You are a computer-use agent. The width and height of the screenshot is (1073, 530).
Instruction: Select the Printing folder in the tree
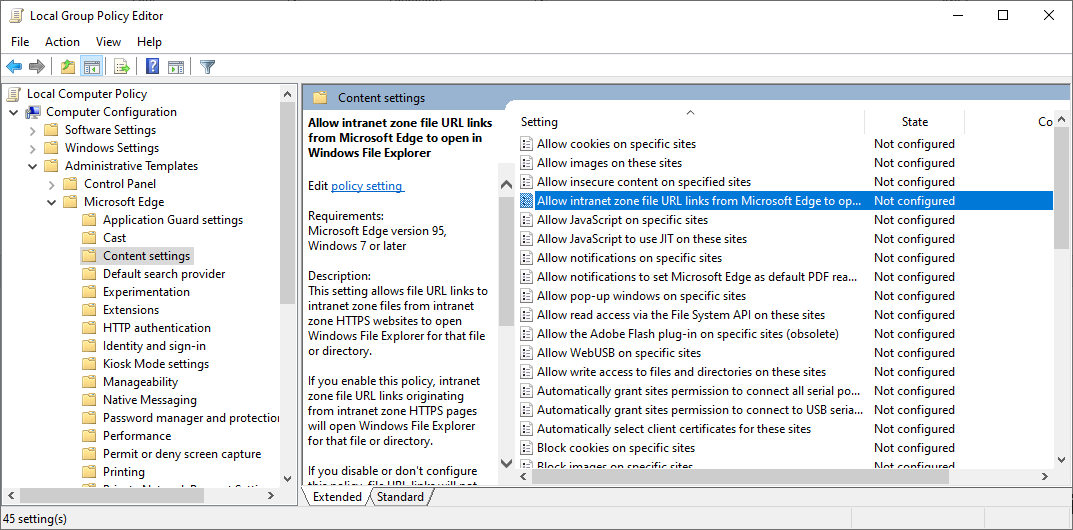pos(123,472)
